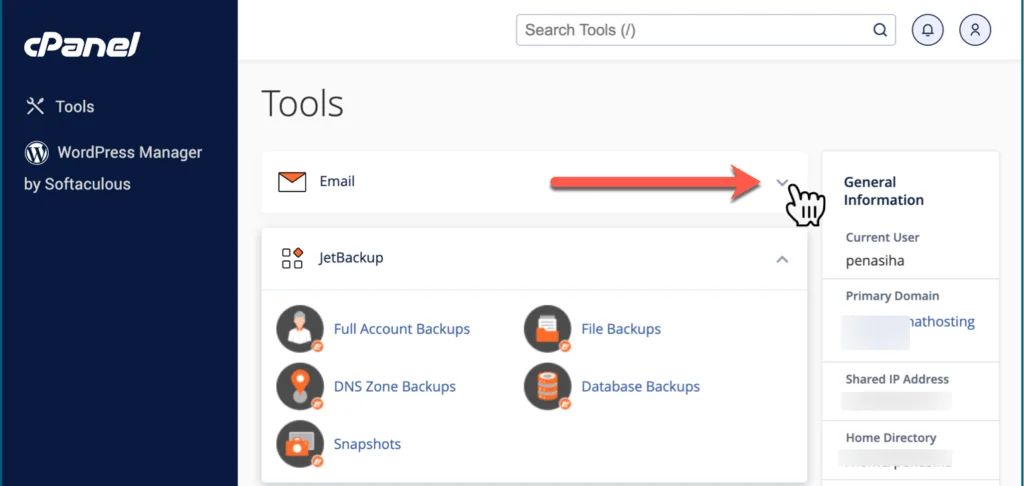Open Tools in the sidebar
Screen dimensions: 1024x486
(x=74, y=107)
